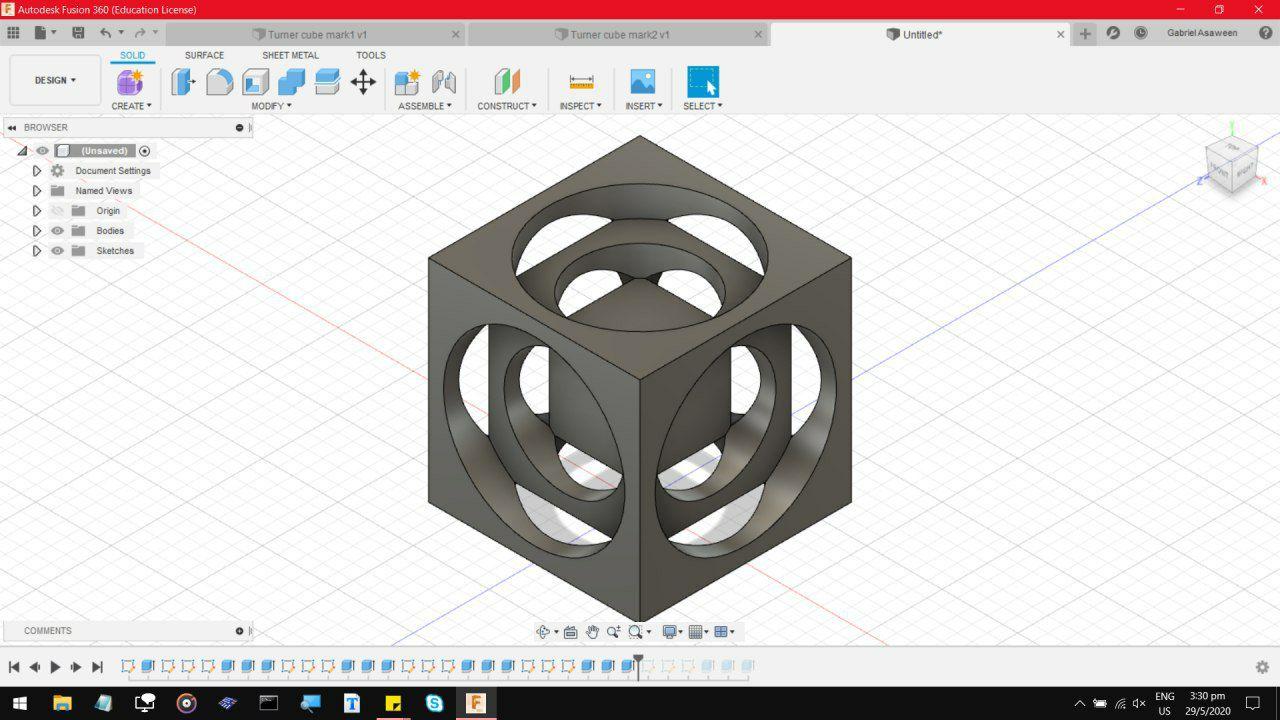Switch to the TOOLS tab

tap(371, 56)
